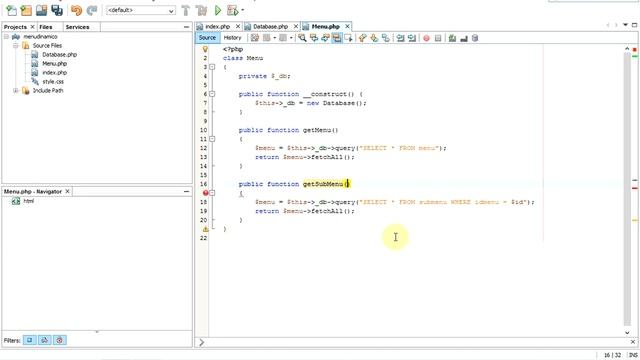
Task: Undo the last edit
Action: (76, 10)
